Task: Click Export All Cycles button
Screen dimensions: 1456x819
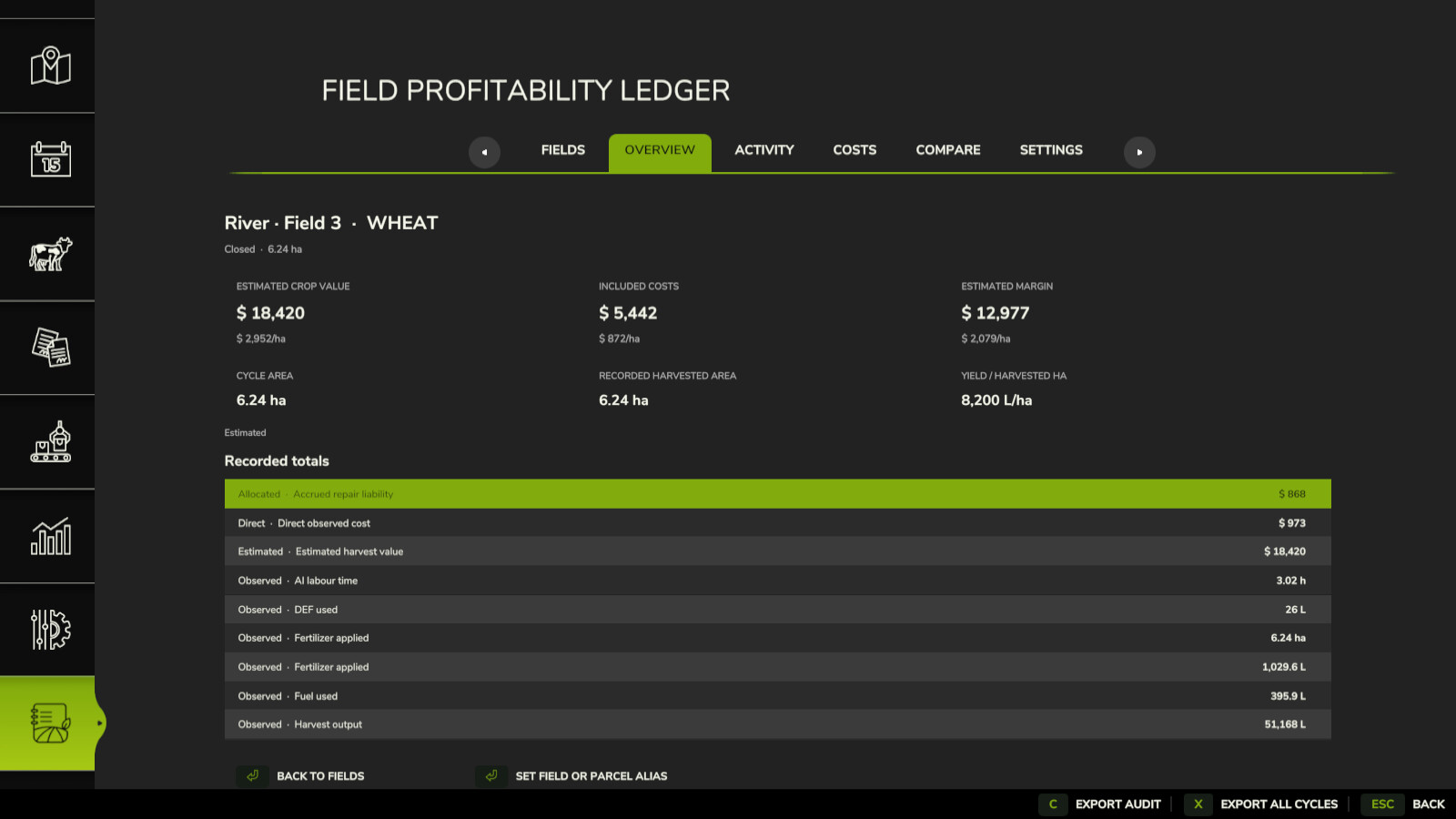Action: click(x=1279, y=804)
